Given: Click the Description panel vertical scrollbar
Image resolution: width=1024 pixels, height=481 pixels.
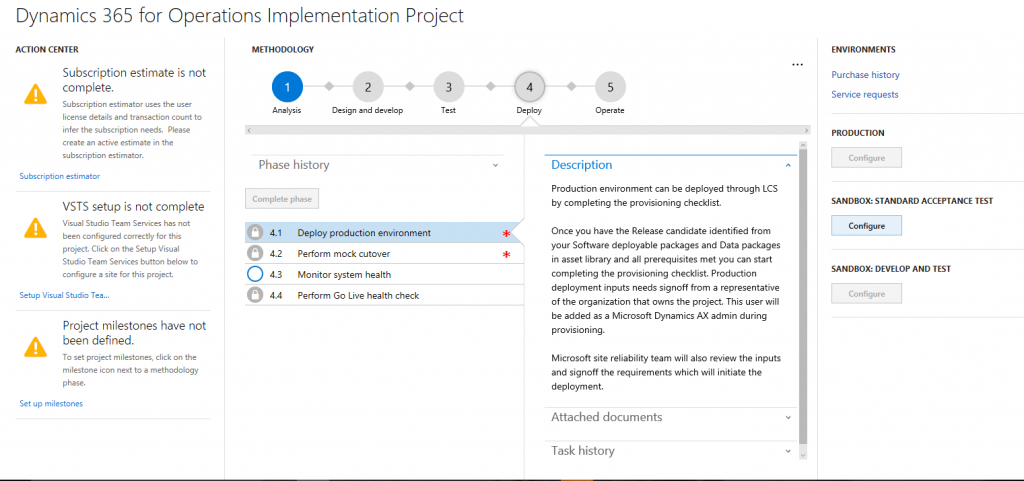Looking at the screenshot, I should pyautogui.click(x=802, y=300).
